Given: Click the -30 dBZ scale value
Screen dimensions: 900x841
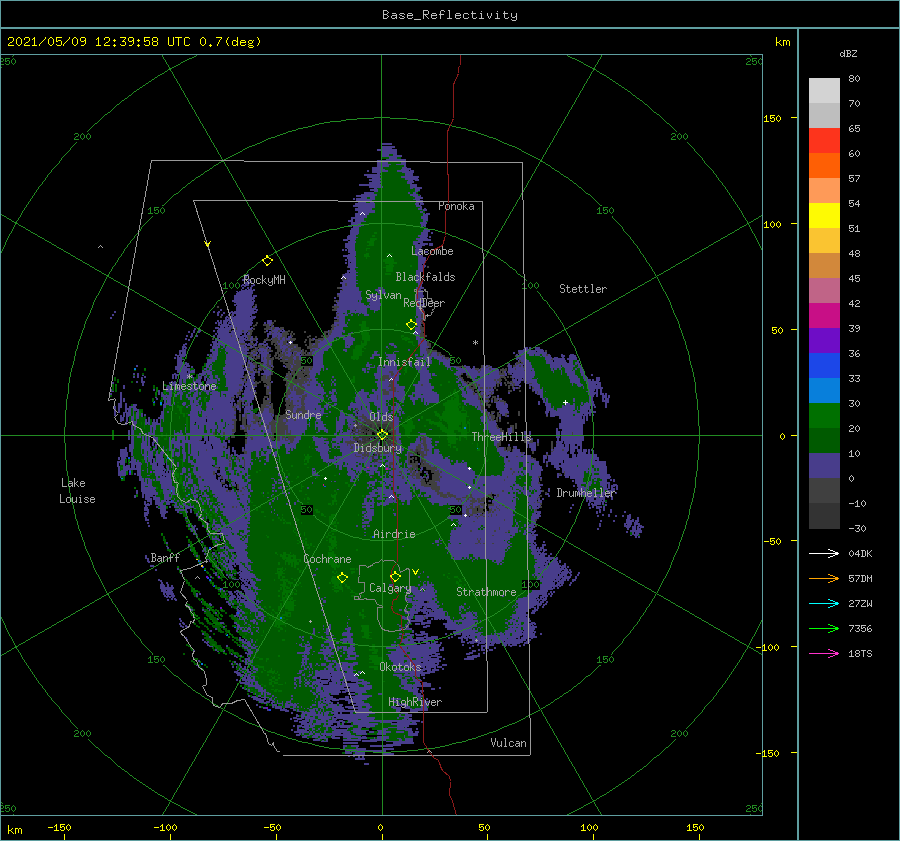Looking at the screenshot, I should 857,528.
